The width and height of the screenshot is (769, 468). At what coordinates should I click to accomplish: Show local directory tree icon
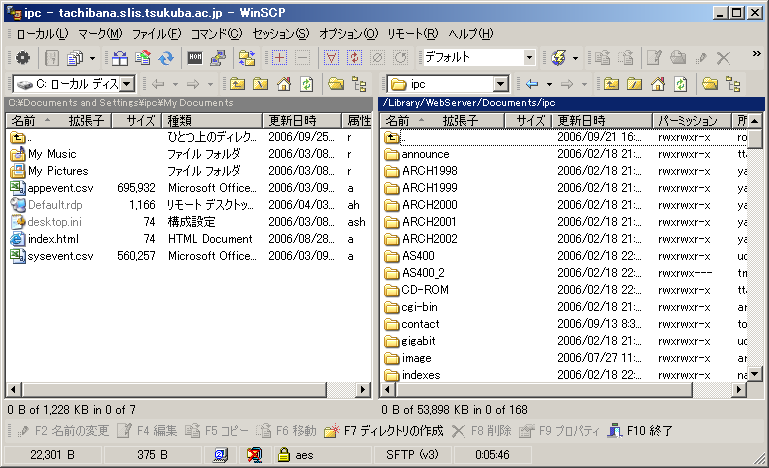pos(359,84)
